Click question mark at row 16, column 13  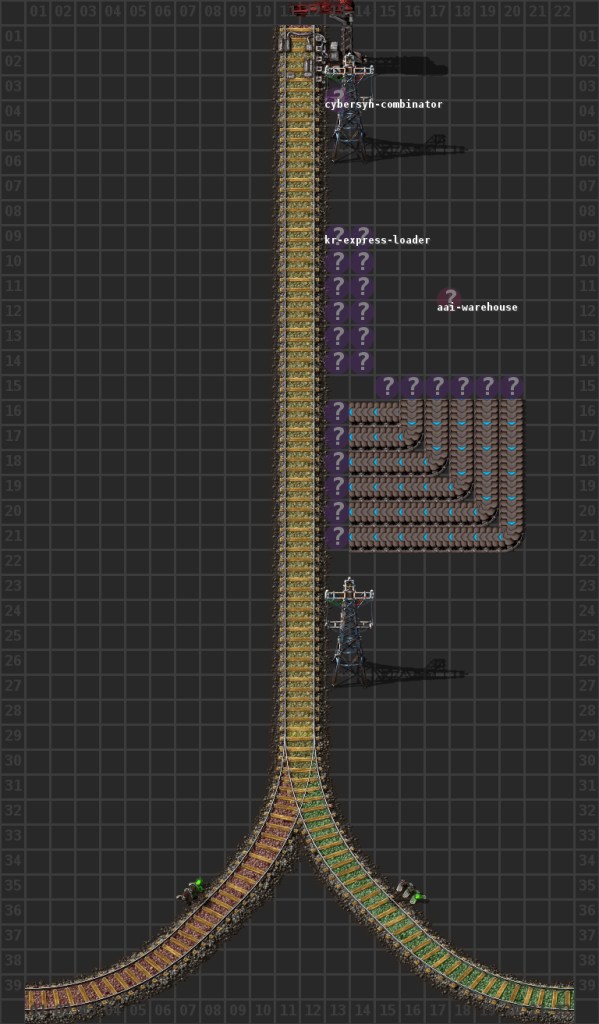tap(337, 411)
